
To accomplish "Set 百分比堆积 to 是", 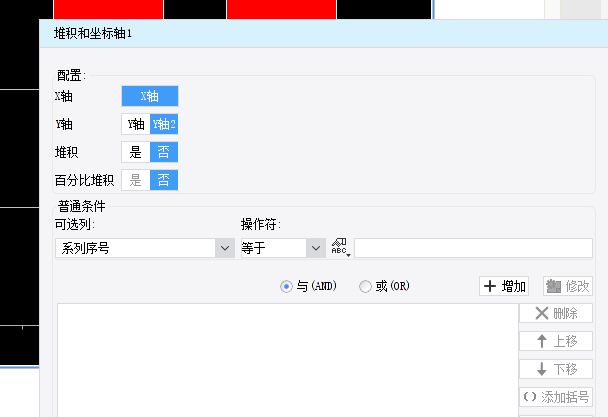I will (136, 180).
